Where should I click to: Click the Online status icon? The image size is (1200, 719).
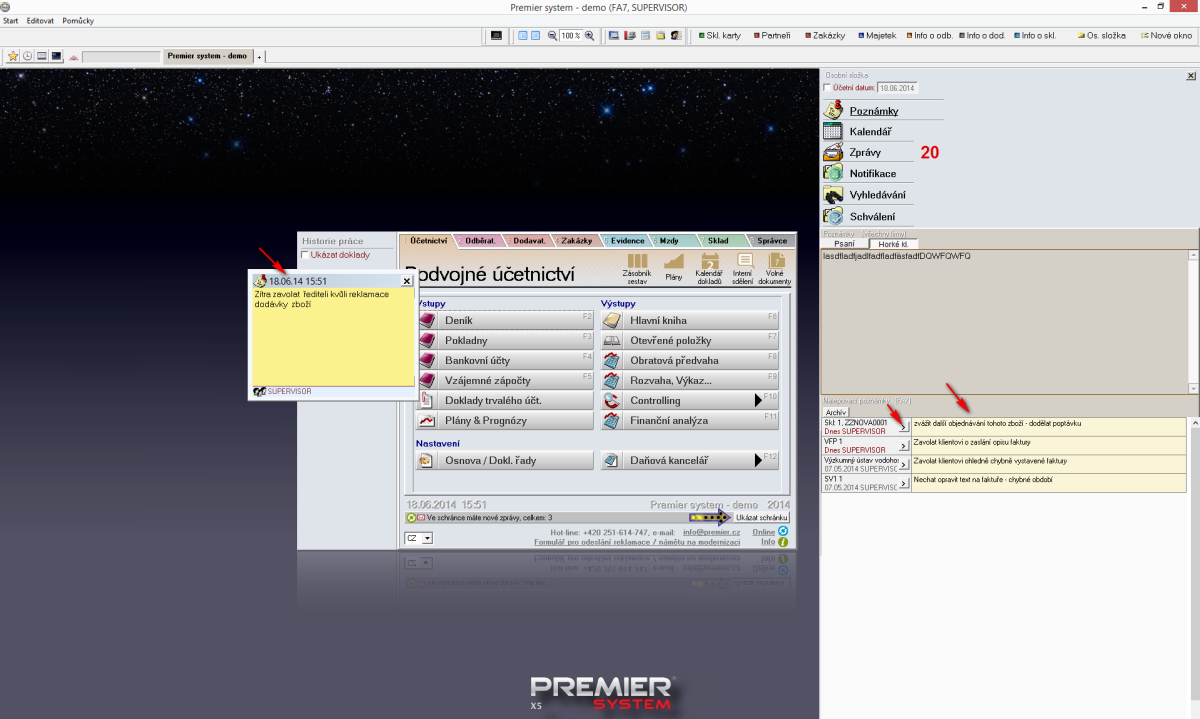(783, 532)
